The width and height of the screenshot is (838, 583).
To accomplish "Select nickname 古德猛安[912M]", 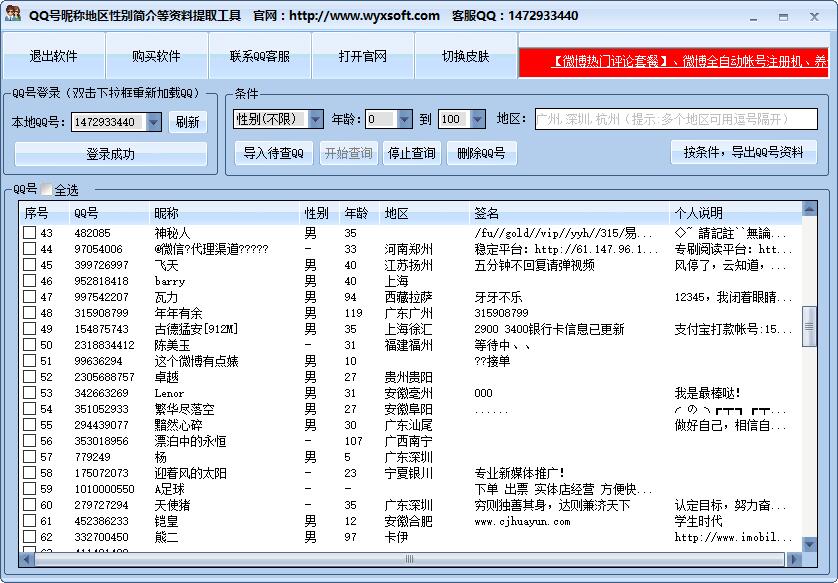I will 196,329.
